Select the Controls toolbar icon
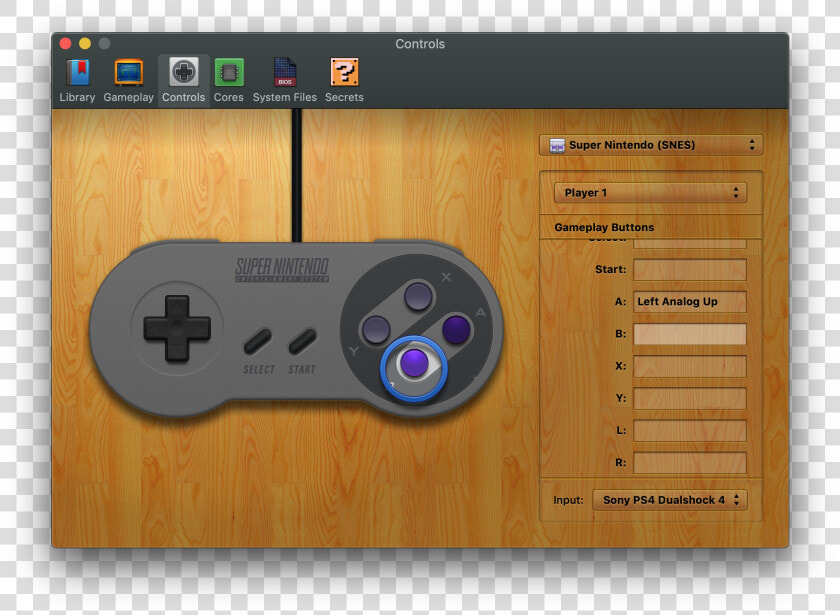The height and width of the screenshot is (615, 840). pyautogui.click(x=184, y=80)
